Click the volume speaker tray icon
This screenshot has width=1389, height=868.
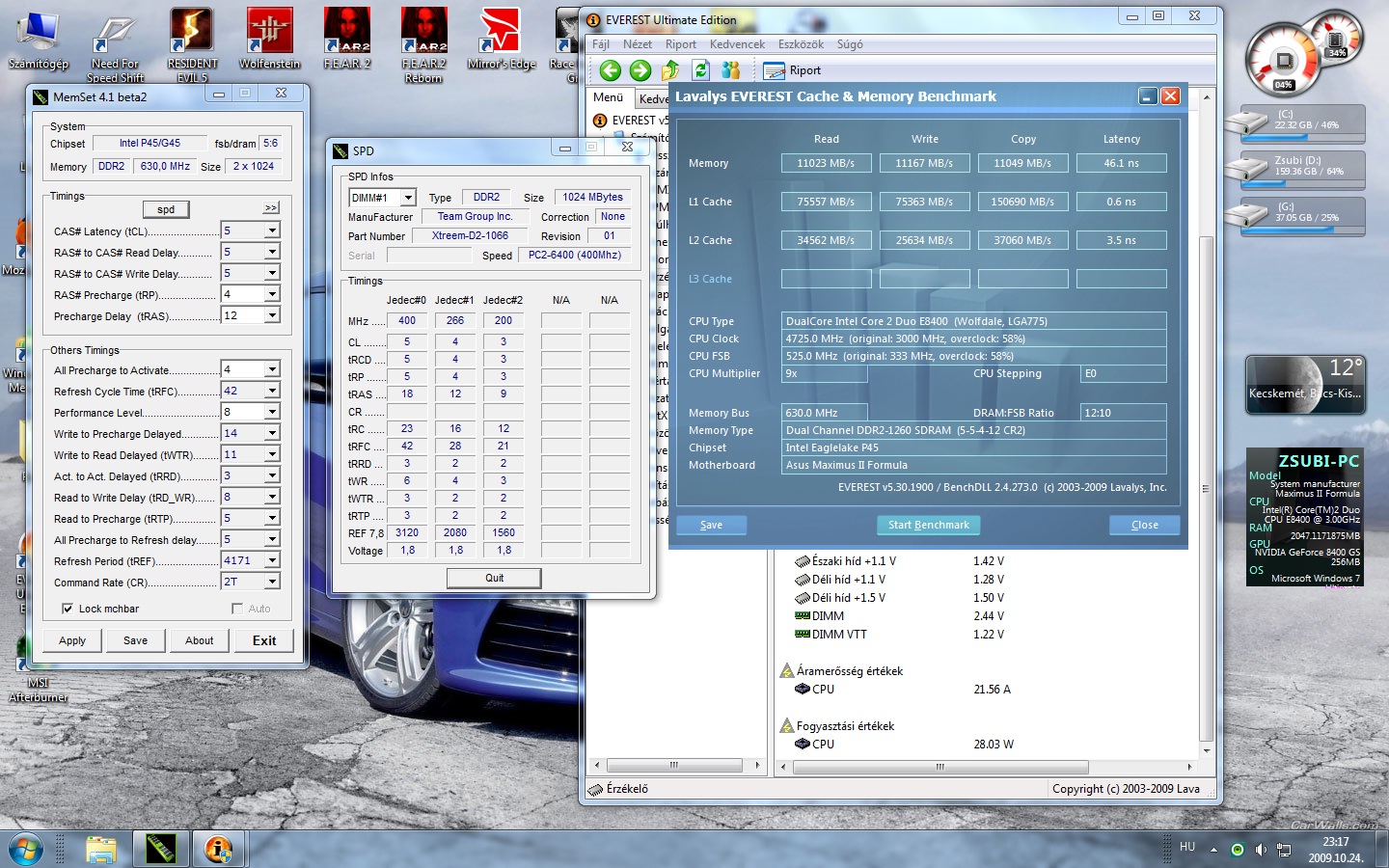1261,850
